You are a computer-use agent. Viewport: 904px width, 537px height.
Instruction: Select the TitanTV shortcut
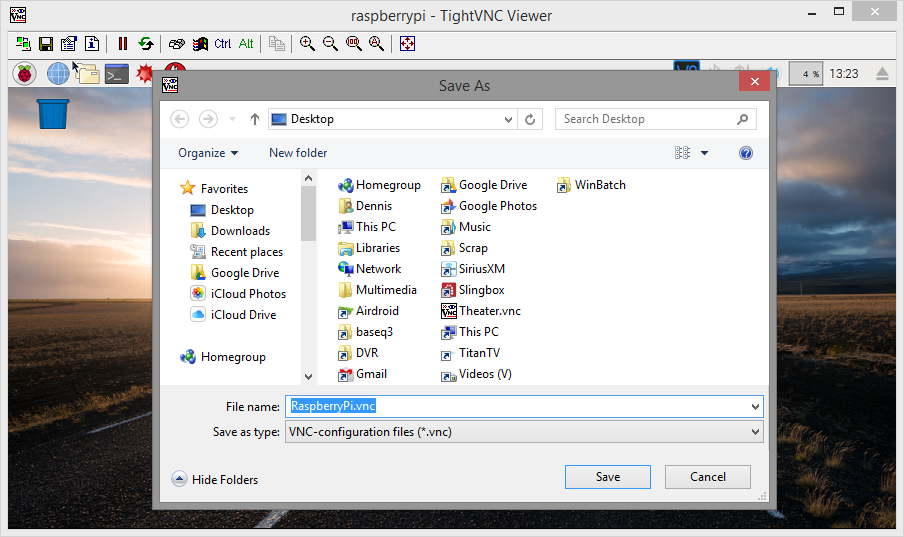click(470, 353)
